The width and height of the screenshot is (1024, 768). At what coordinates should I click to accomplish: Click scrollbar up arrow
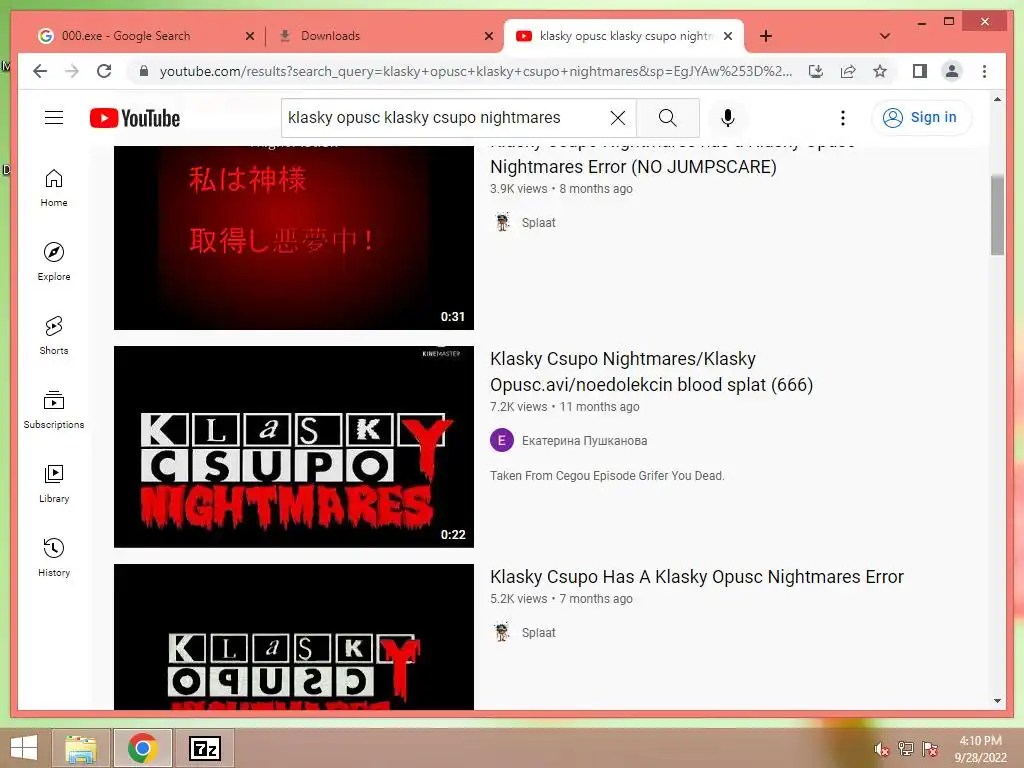pyautogui.click(x=997, y=100)
